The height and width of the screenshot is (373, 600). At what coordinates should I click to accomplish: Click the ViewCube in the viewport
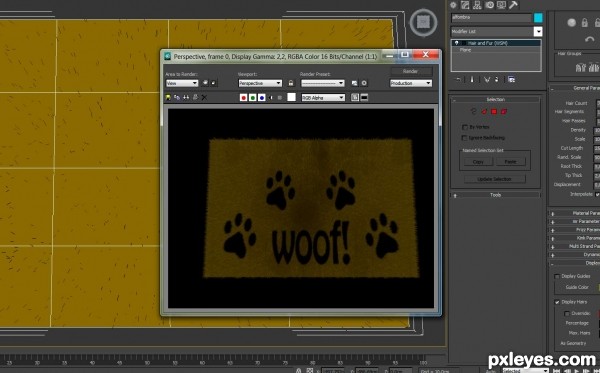[x=424, y=23]
